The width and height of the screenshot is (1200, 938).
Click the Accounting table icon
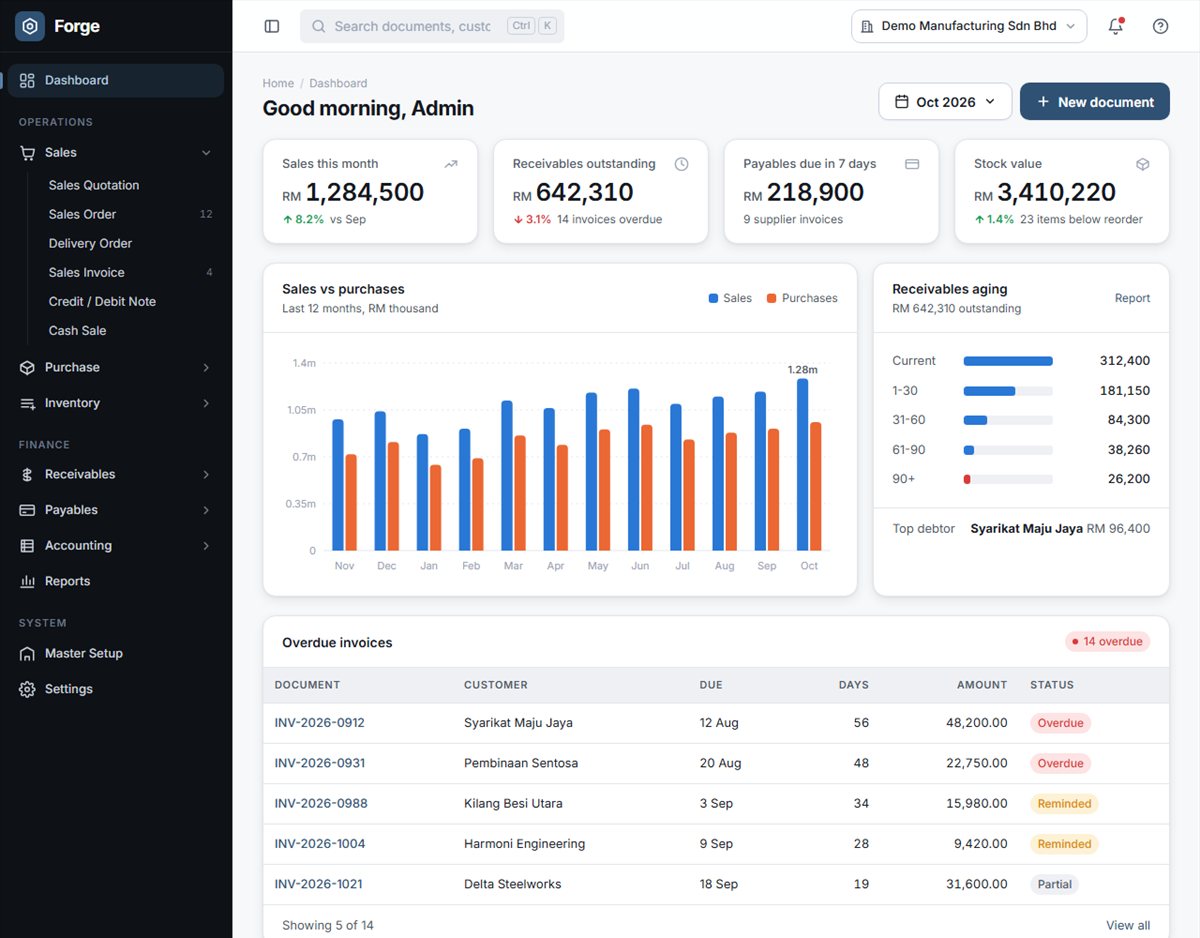point(27,546)
